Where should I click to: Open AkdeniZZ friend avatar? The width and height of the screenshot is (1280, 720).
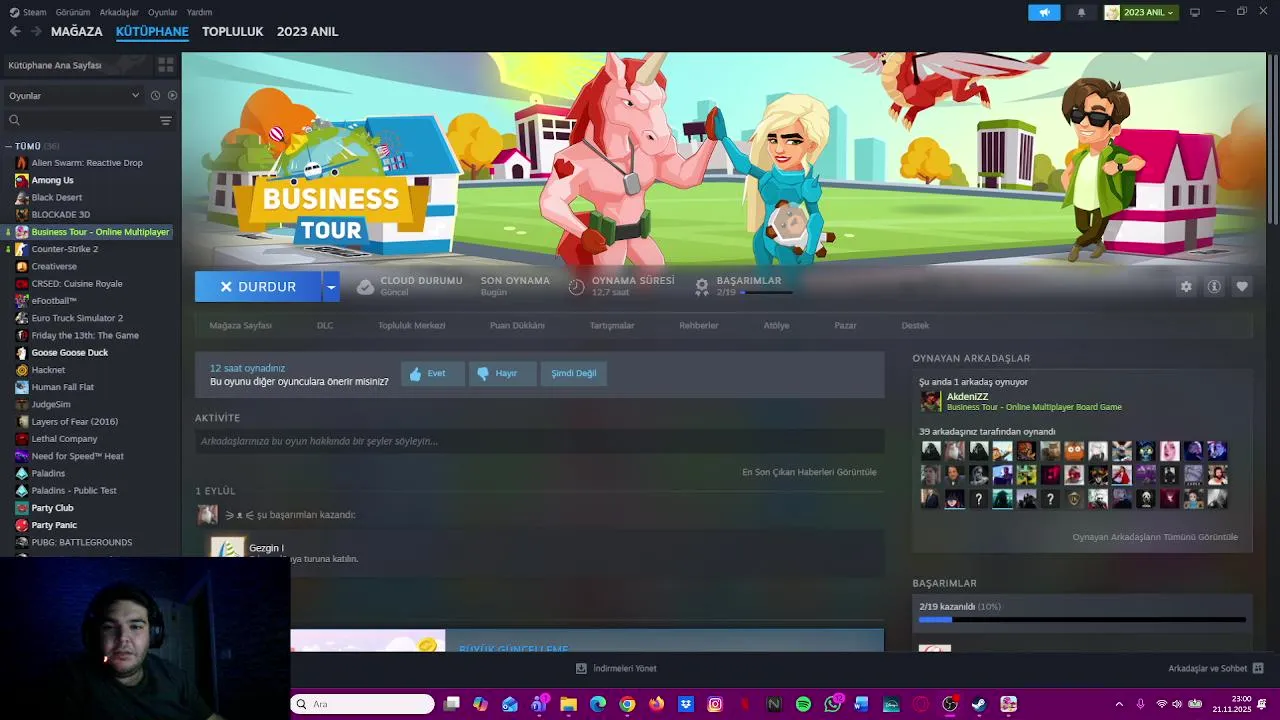(x=931, y=401)
